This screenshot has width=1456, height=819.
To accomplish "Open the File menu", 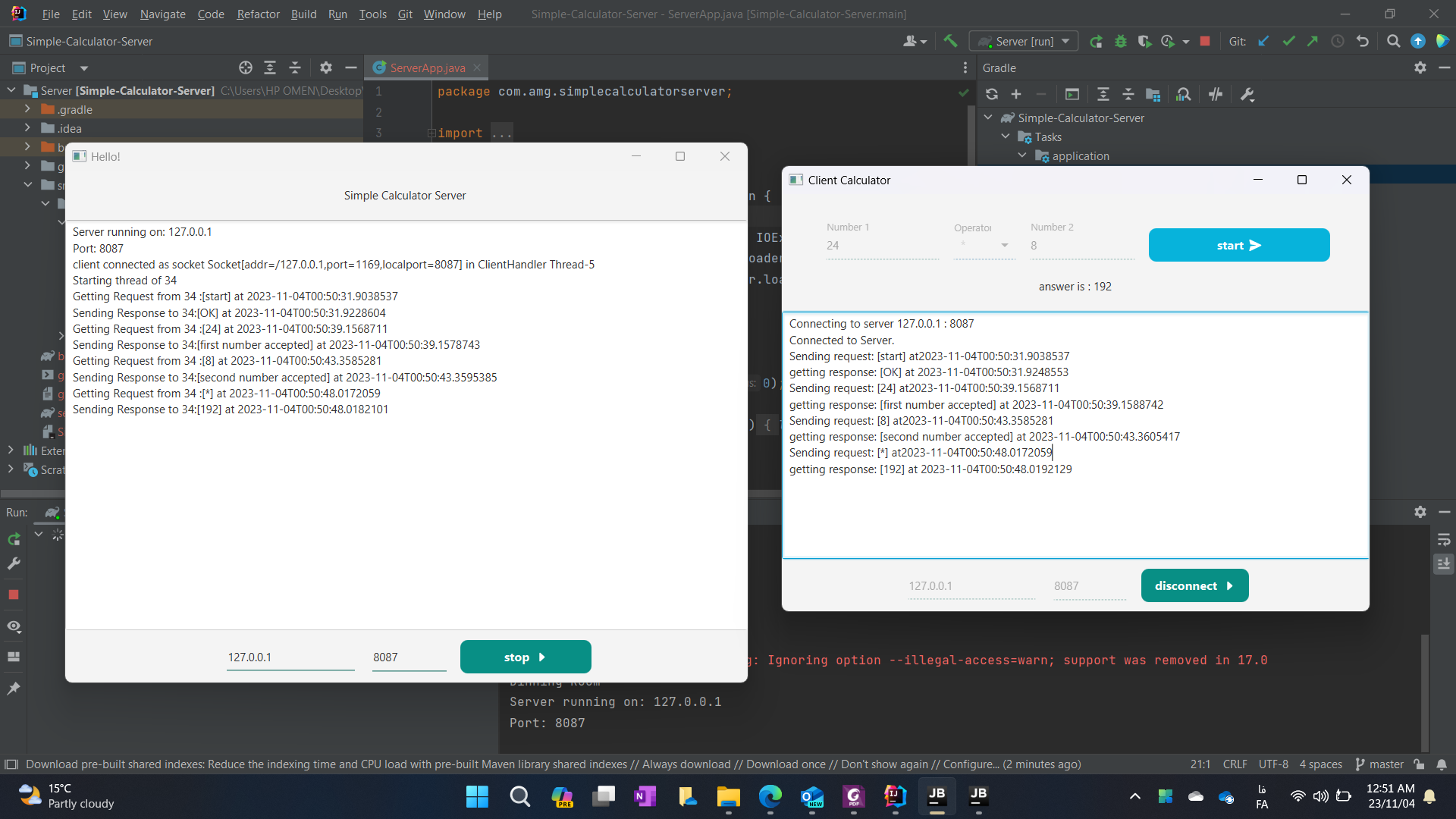I will (x=51, y=14).
